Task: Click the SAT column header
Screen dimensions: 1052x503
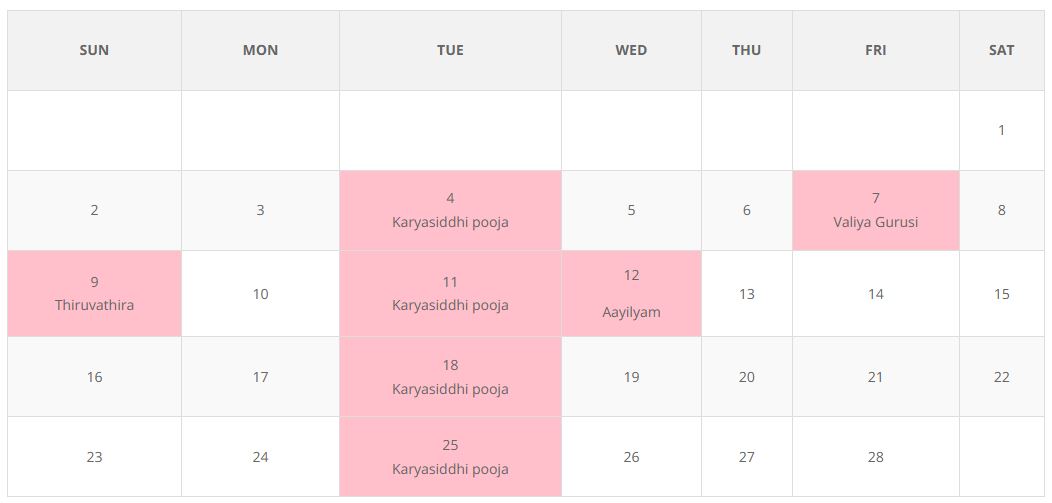Action: click(1001, 50)
